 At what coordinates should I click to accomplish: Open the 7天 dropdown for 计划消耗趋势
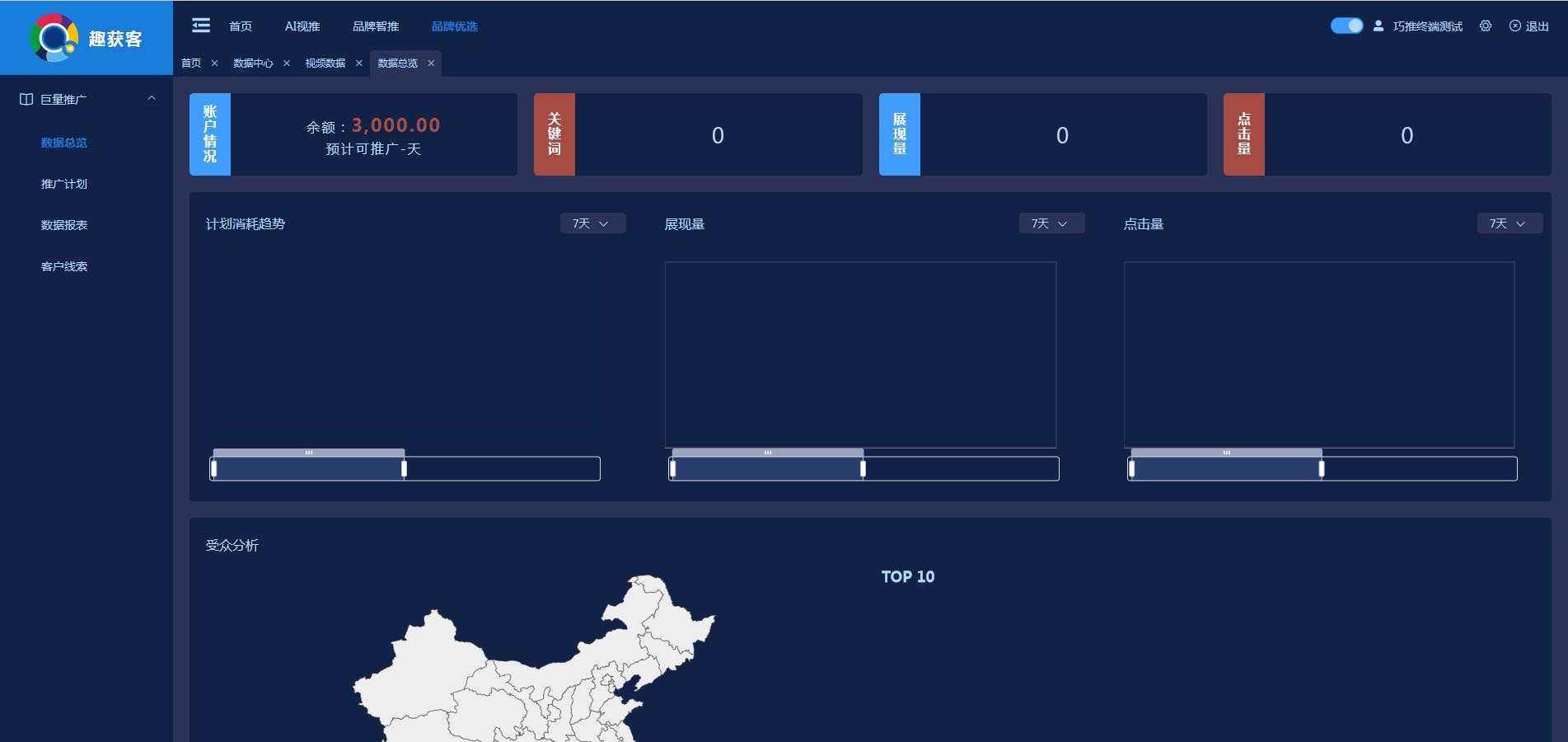(592, 223)
